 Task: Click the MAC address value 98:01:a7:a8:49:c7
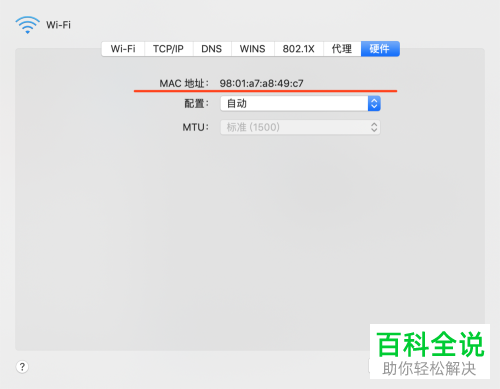[261, 83]
